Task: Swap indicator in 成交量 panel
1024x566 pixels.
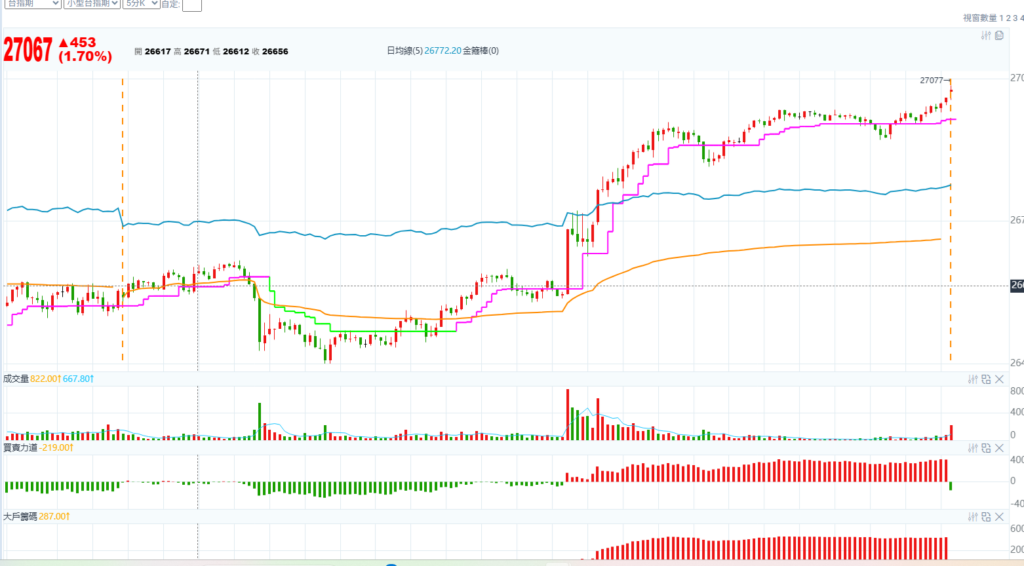Action: click(x=985, y=379)
